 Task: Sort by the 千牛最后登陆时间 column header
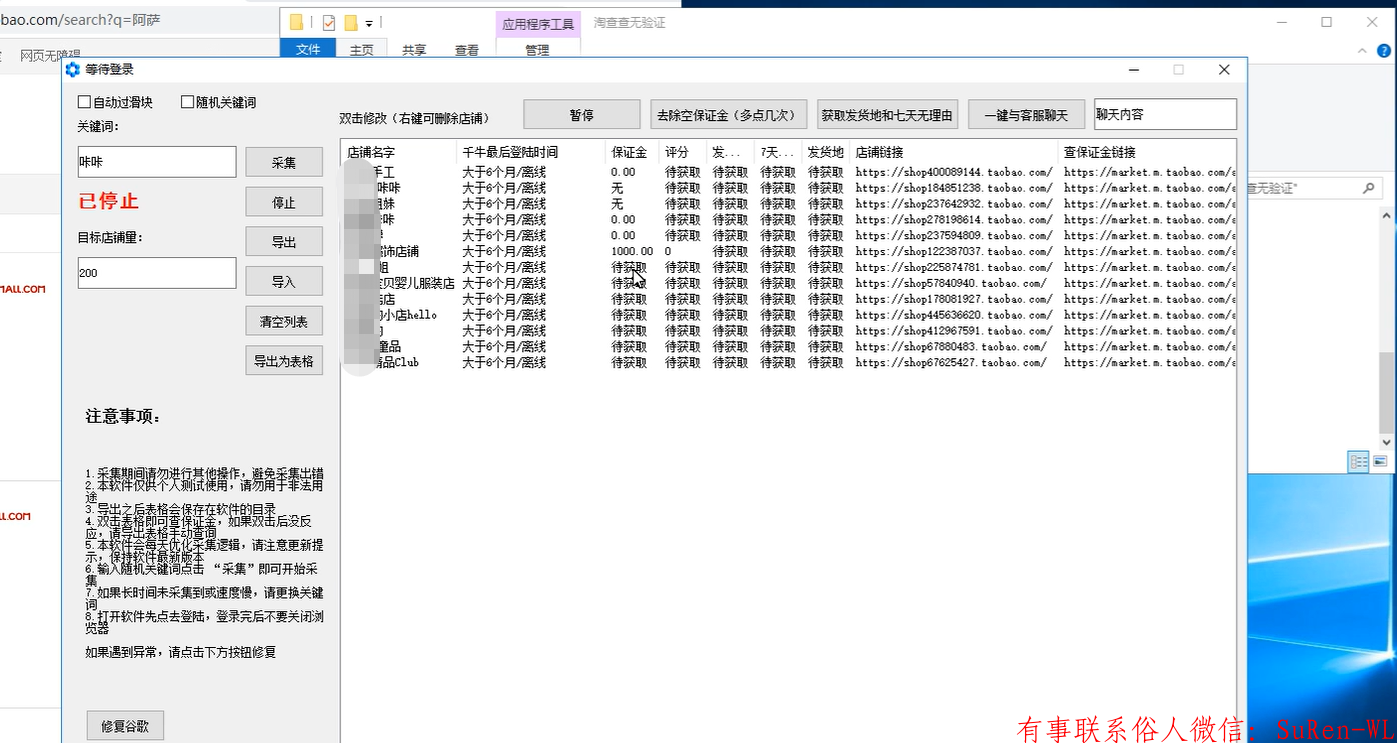click(530, 152)
